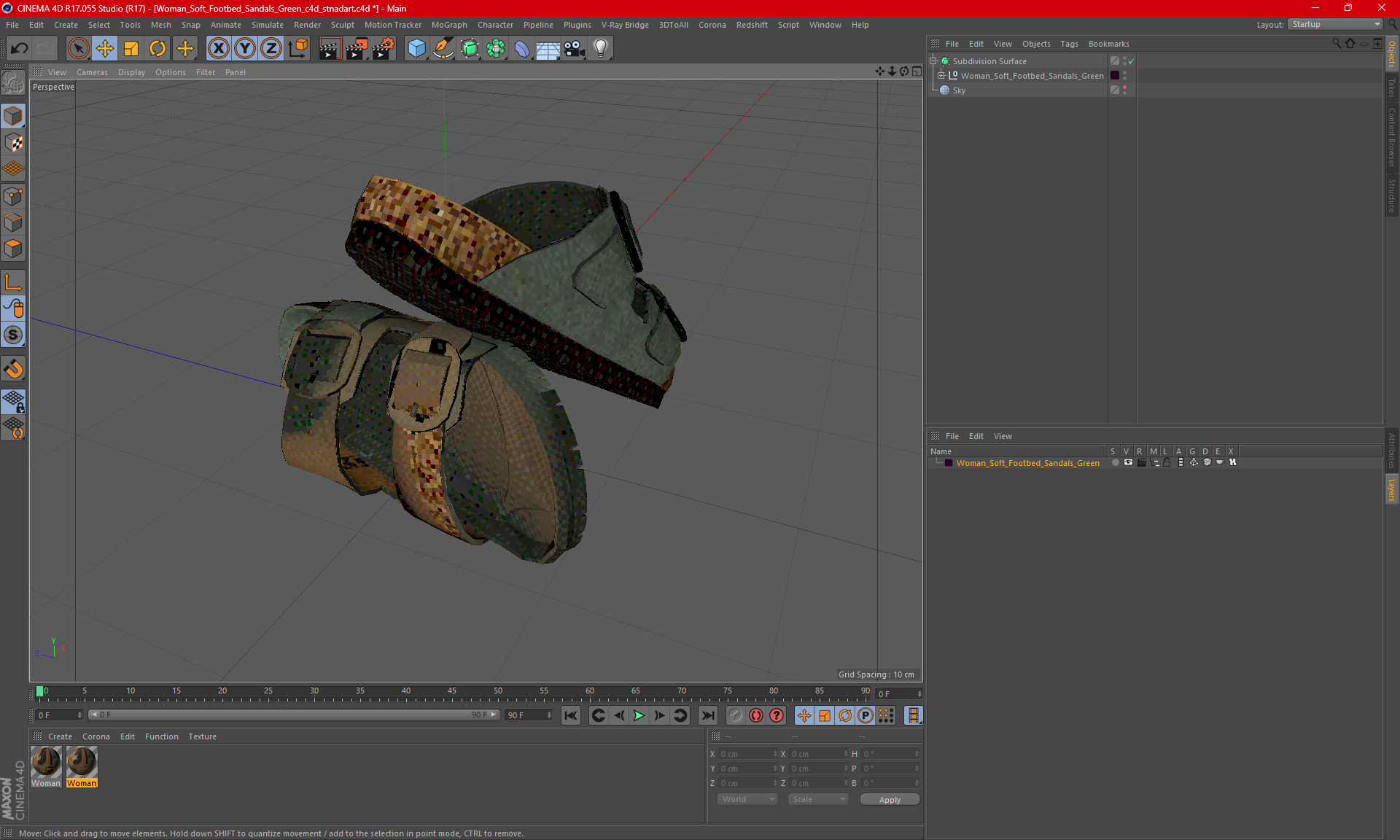This screenshot has width=1400, height=840.
Task: Click the sandals object layer color swatch
Action: 1115,75
